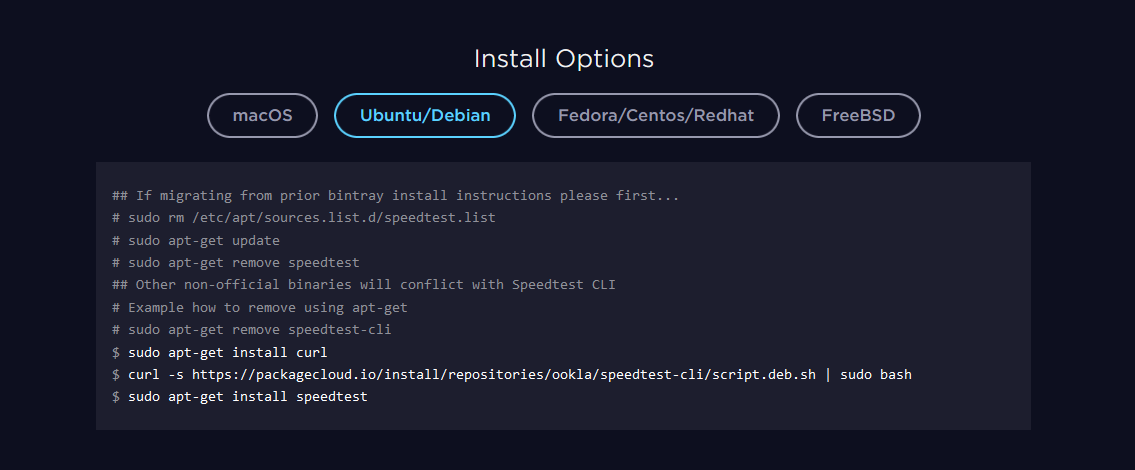Click the dollar prompt before the curl -s command

[x=116, y=375]
